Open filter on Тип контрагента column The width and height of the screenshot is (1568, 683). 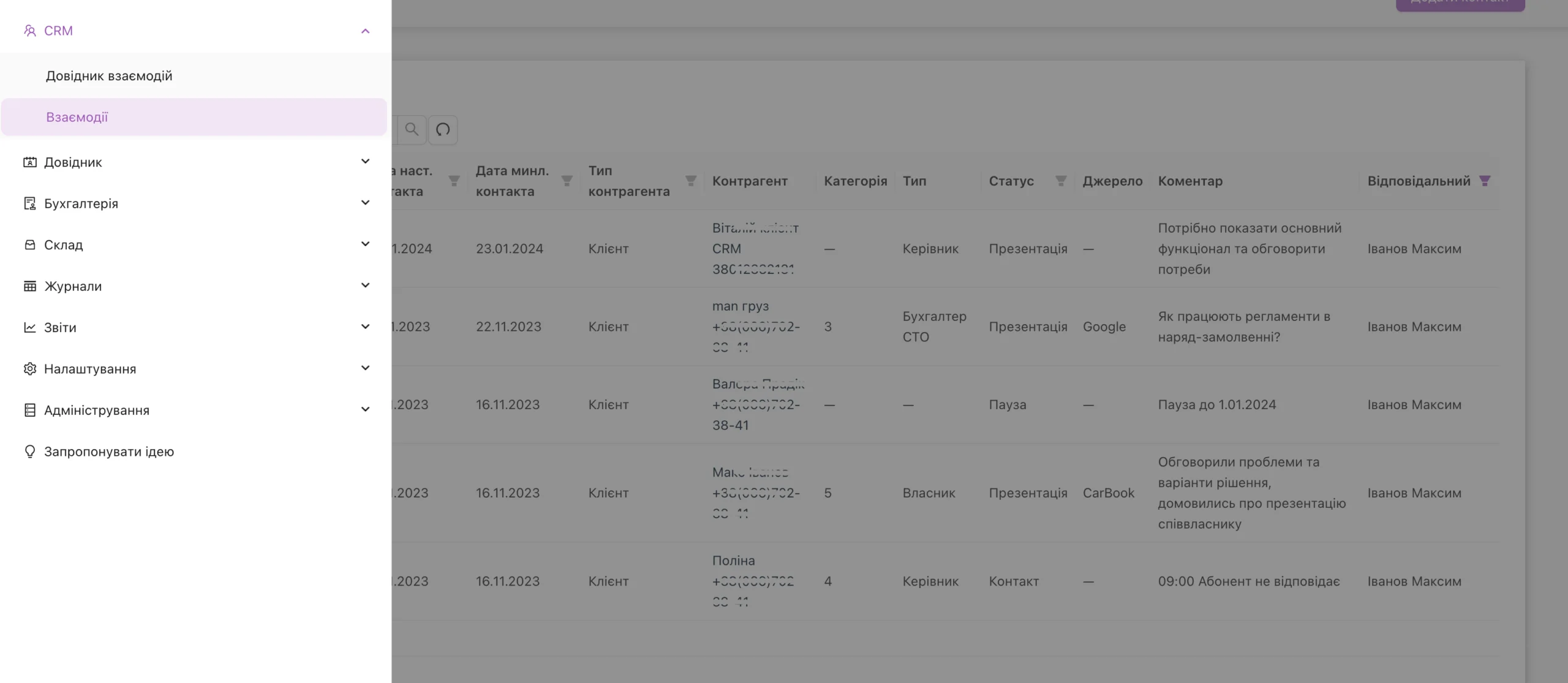pyautogui.click(x=691, y=181)
